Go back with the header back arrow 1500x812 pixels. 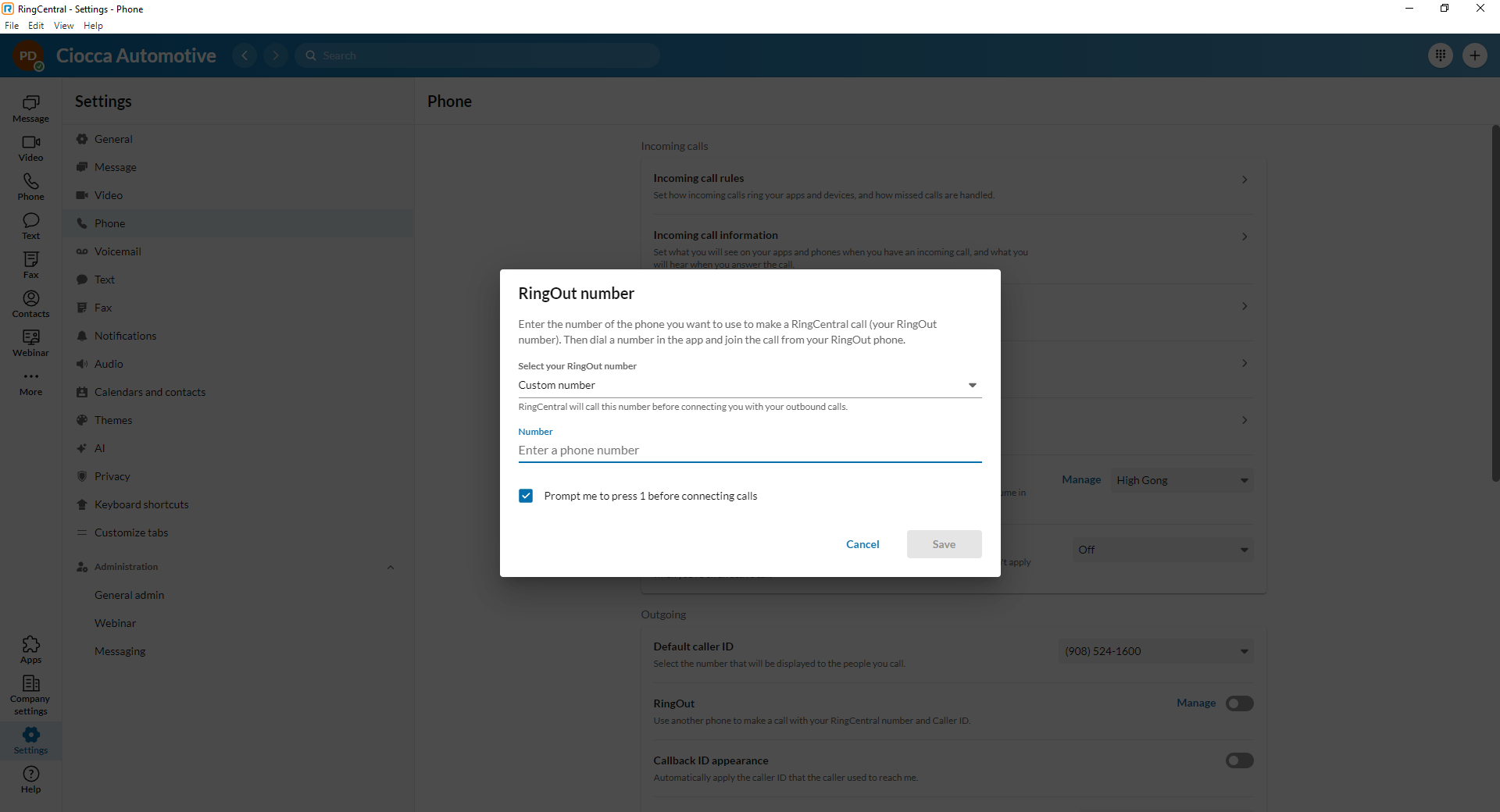245,55
